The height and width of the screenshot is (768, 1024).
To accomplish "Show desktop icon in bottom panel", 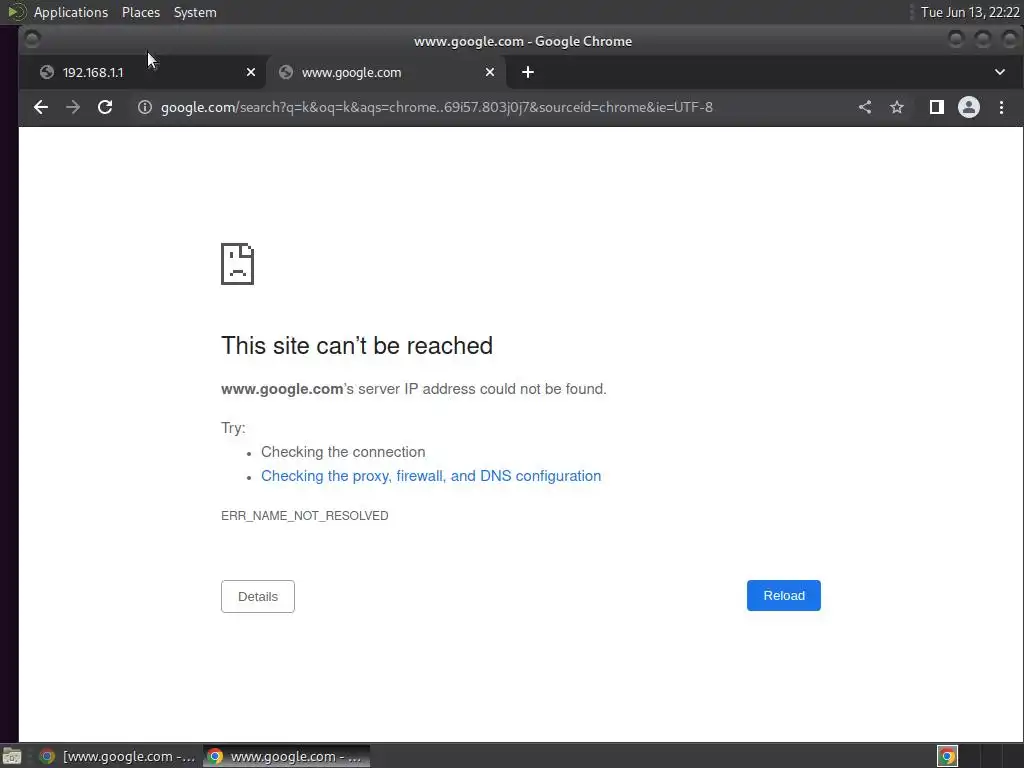I will point(12,757).
